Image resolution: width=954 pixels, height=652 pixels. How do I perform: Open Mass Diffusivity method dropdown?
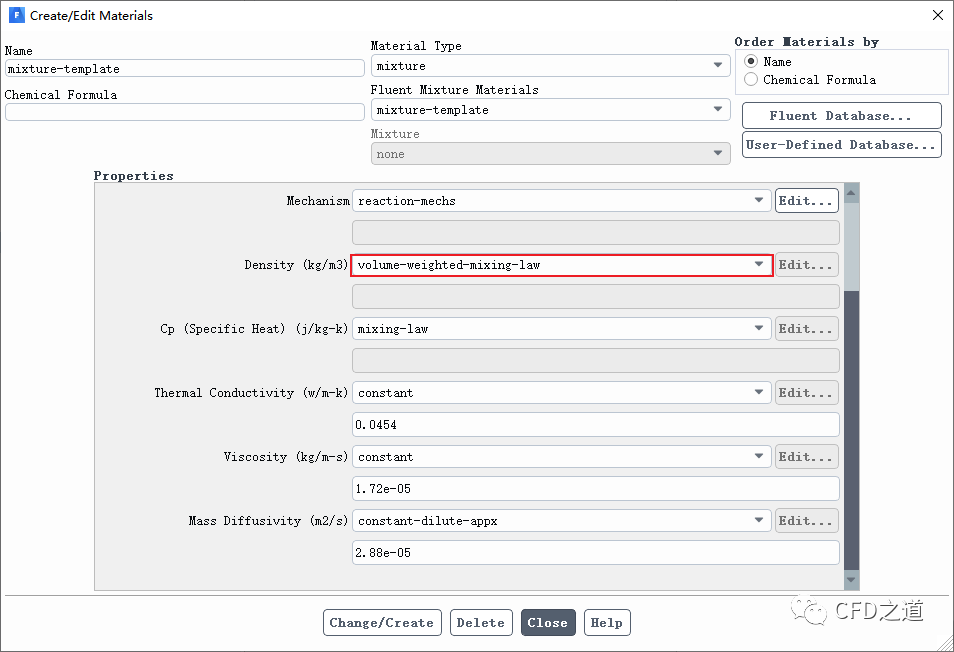(561, 521)
